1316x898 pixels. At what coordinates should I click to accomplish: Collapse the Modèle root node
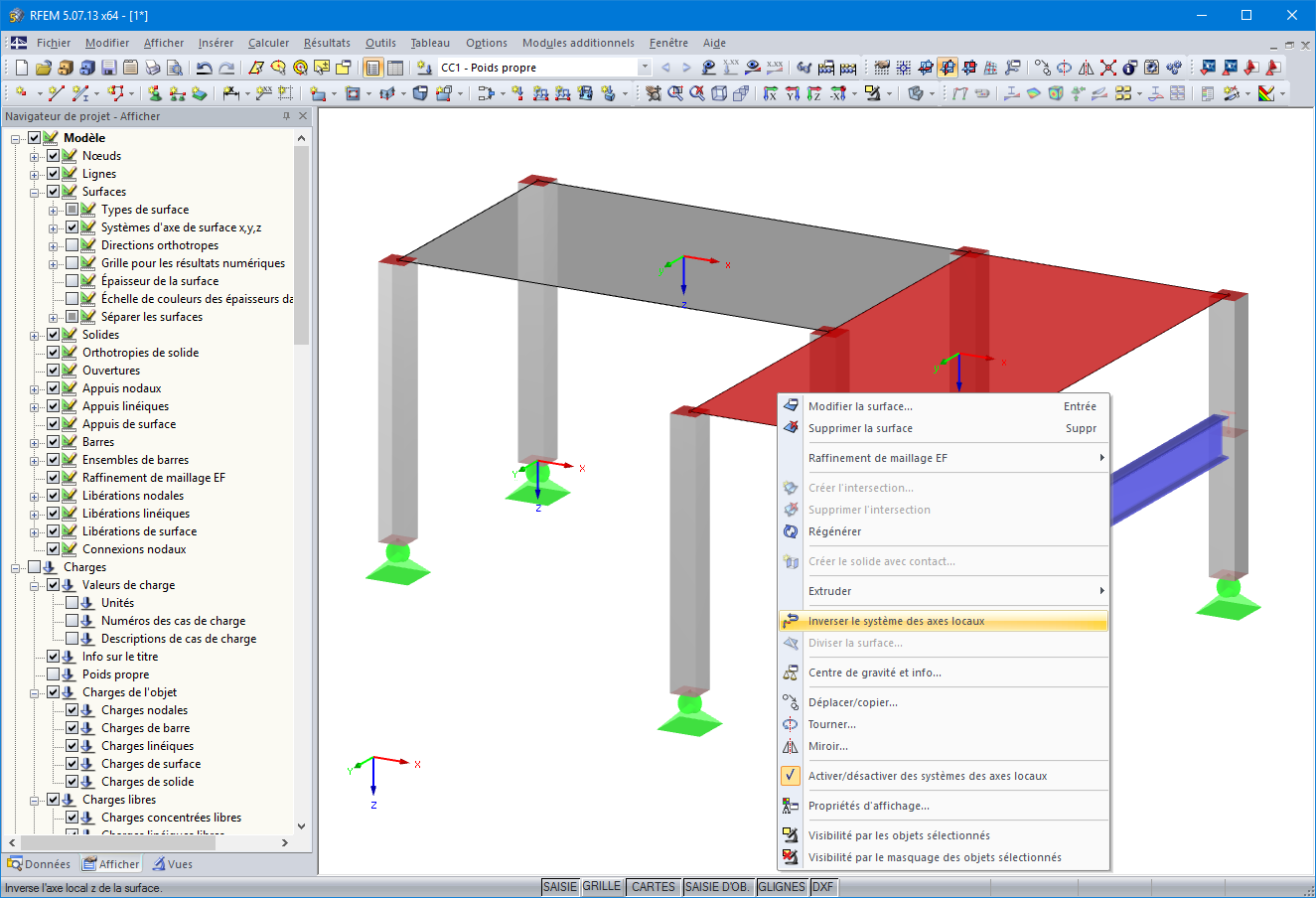pyautogui.click(x=16, y=138)
